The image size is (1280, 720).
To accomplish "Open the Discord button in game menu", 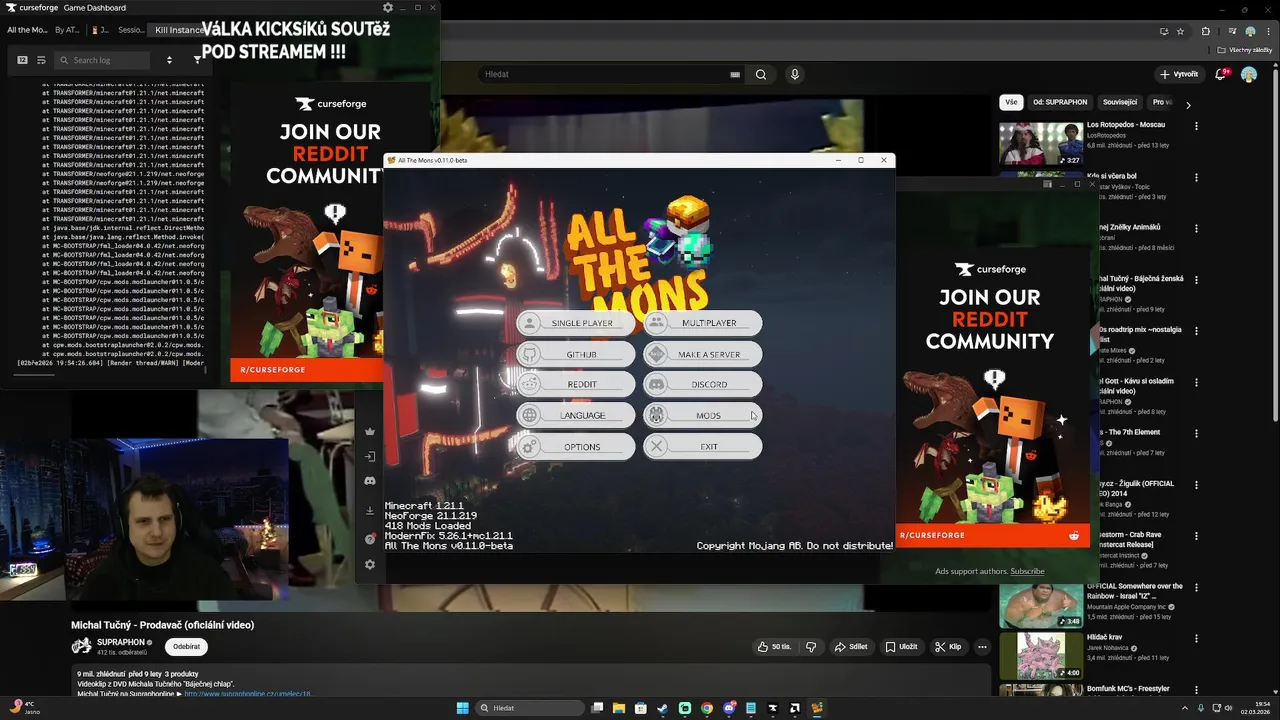I will 703,384.
